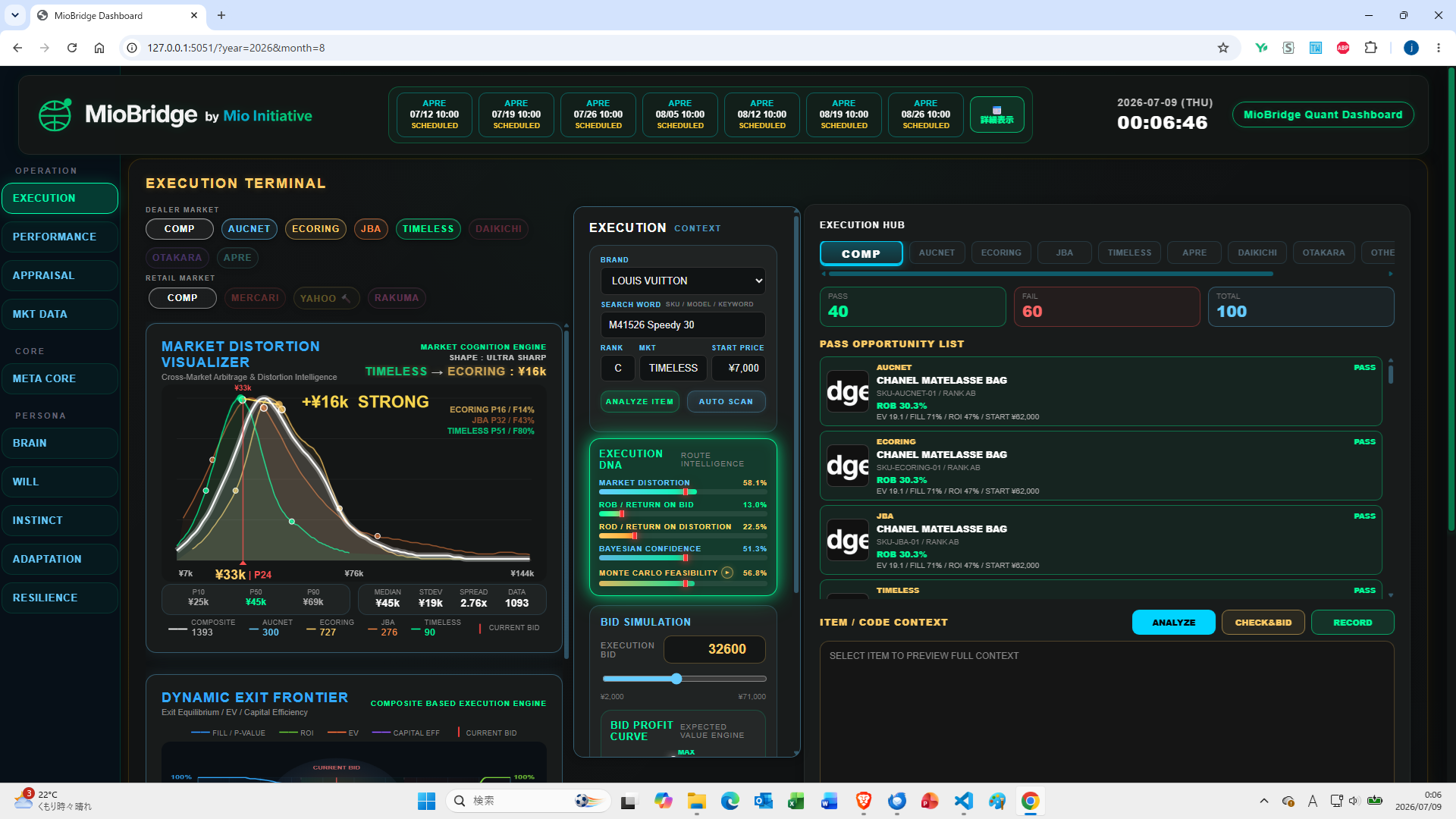Click the MioBridge globe logo icon
This screenshot has width=1456, height=819.
(x=55, y=115)
